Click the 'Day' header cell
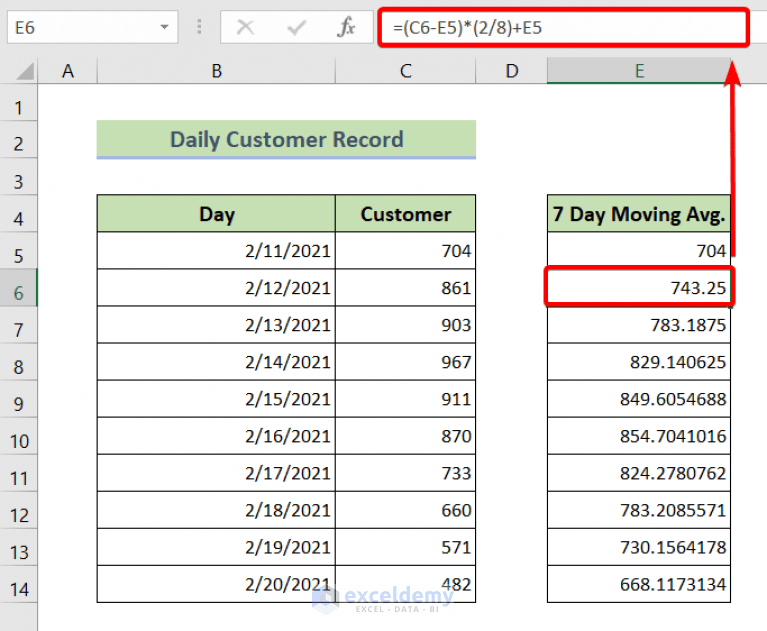 216,214
